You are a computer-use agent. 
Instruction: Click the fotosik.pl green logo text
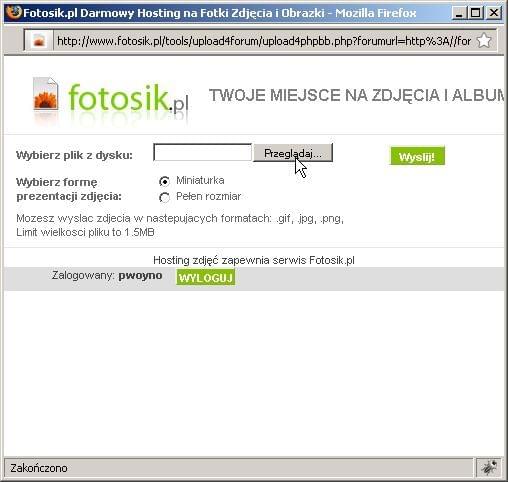pos(128,97)
